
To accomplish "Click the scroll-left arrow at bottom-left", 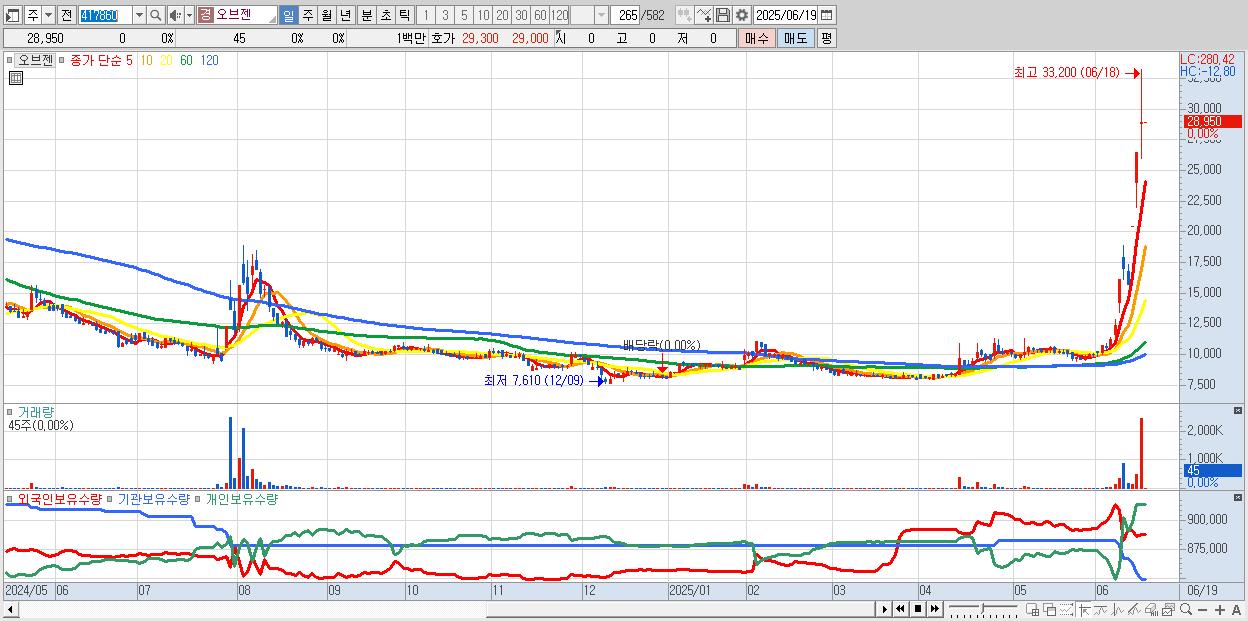I will pyautogui.click(x=9, y=609).
